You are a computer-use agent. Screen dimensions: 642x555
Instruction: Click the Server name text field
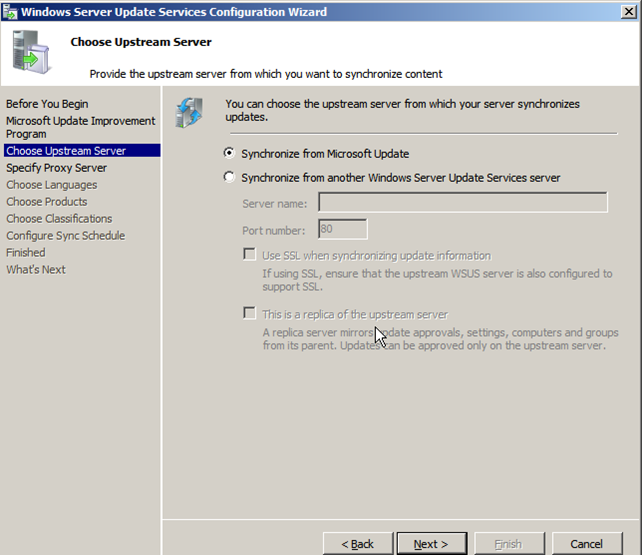(x=462, y=203)
